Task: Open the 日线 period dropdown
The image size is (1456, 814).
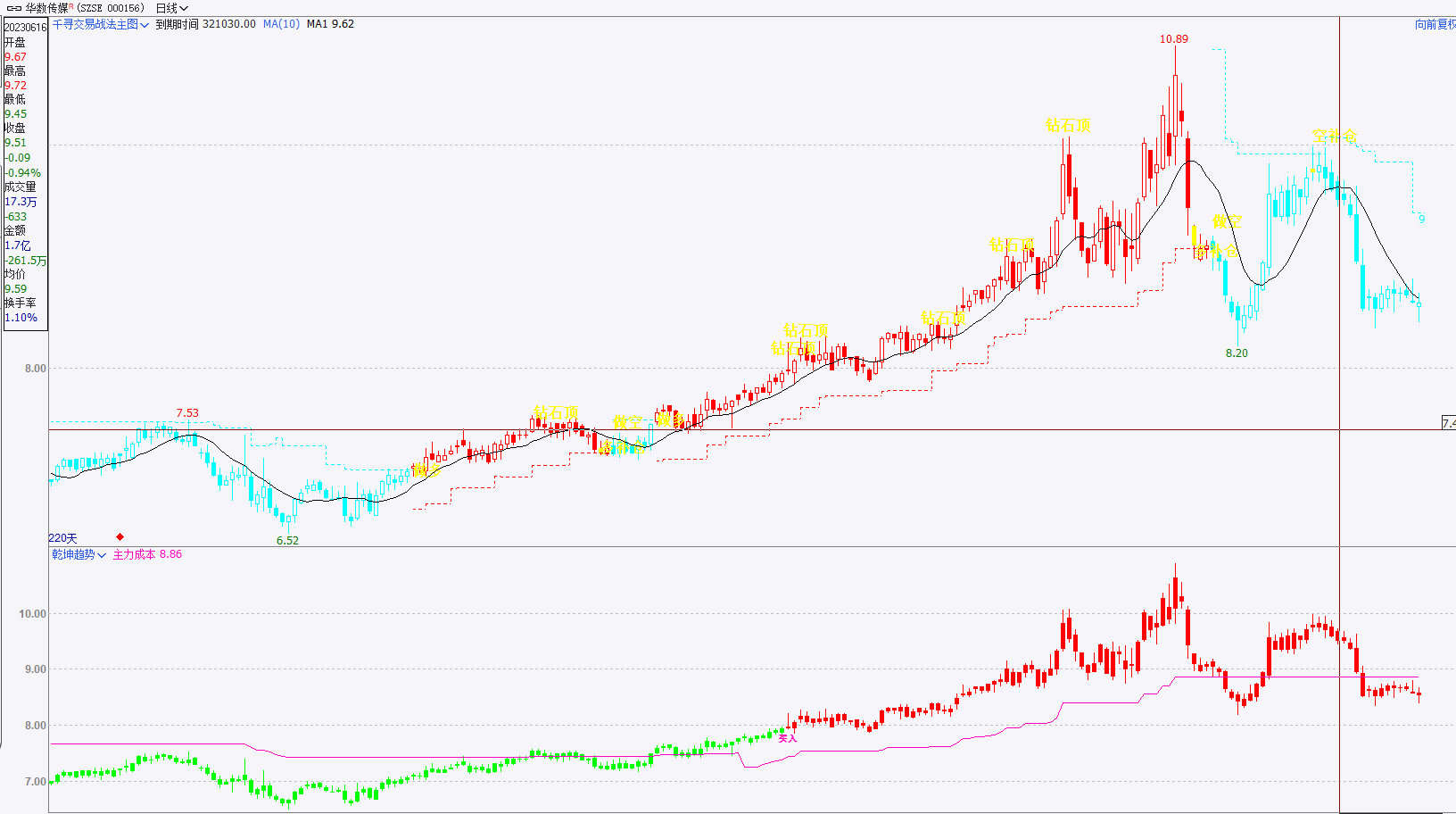Action: (171, 8)
